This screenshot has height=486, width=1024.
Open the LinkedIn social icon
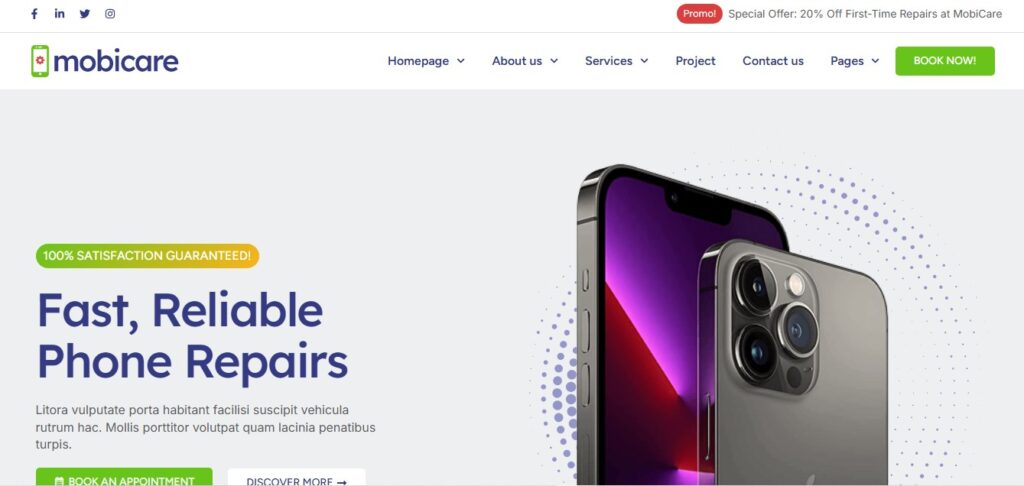[59, 14]
